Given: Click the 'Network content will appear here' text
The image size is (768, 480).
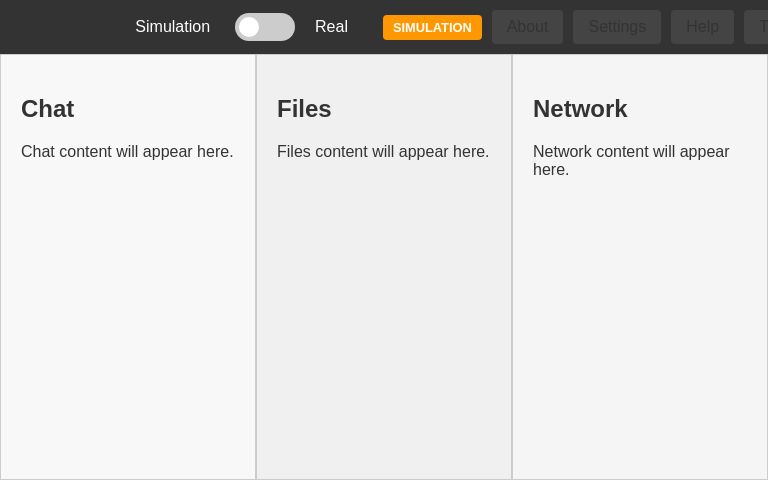Looking at the screenshot, I should 631,161.
